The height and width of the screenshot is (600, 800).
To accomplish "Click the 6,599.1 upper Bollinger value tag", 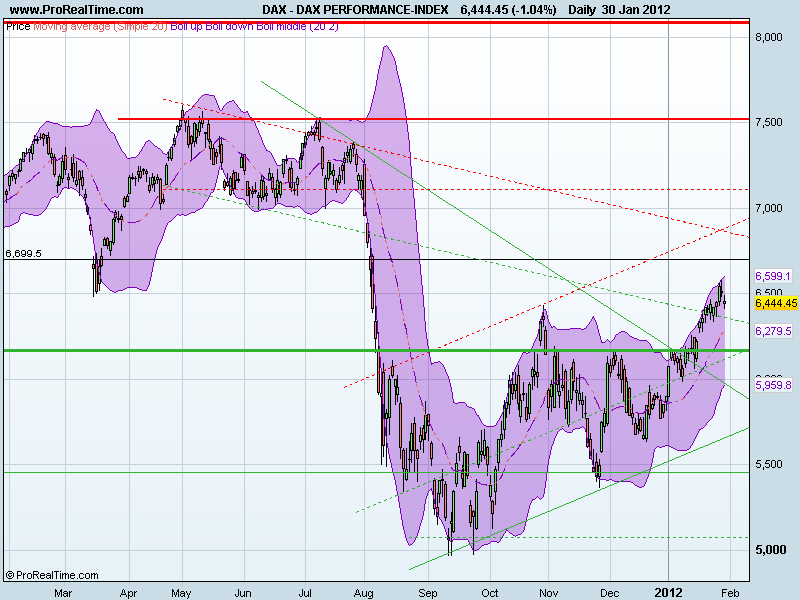I will [x=773, y=276].
